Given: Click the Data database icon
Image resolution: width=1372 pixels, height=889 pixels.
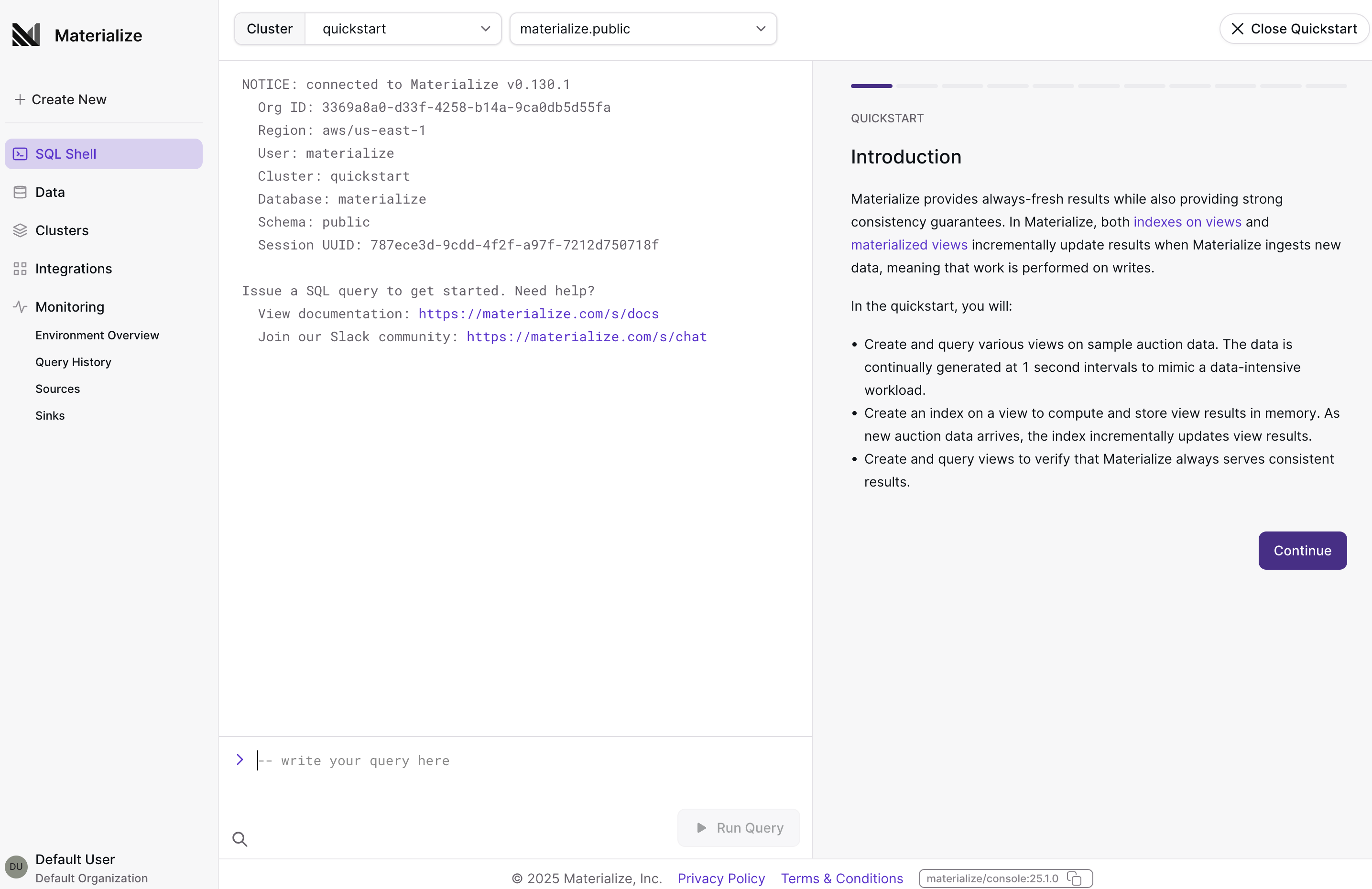Looking at the screenshot, I should (x=20, y=192).
